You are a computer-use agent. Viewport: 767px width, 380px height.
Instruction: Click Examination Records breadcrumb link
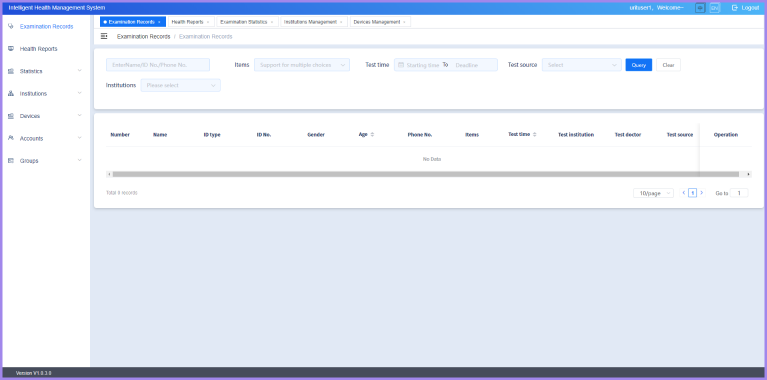click(x=143, y=37)
